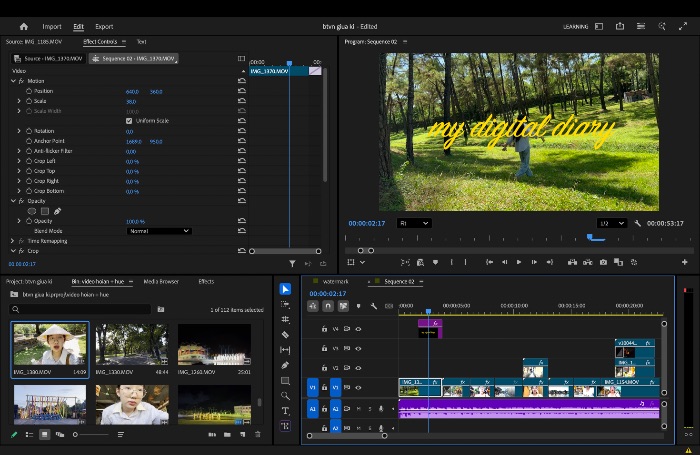Play the program monitor sequence
Viewport: 700px width, 455px height.
tap(519, 263)
